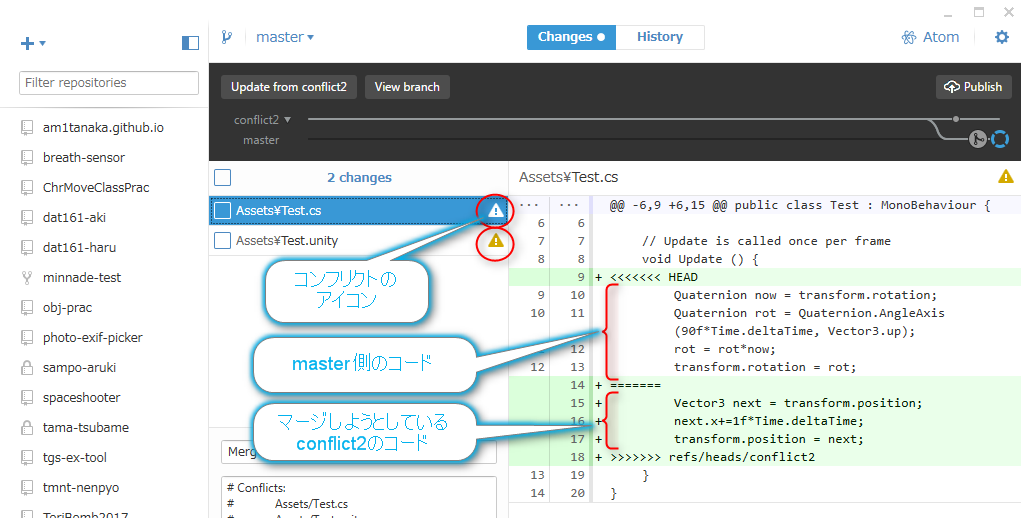Toggle the select-all changes checkbox
The image size is (1021, 518).
pyautogui.click(x=223, y=177)
